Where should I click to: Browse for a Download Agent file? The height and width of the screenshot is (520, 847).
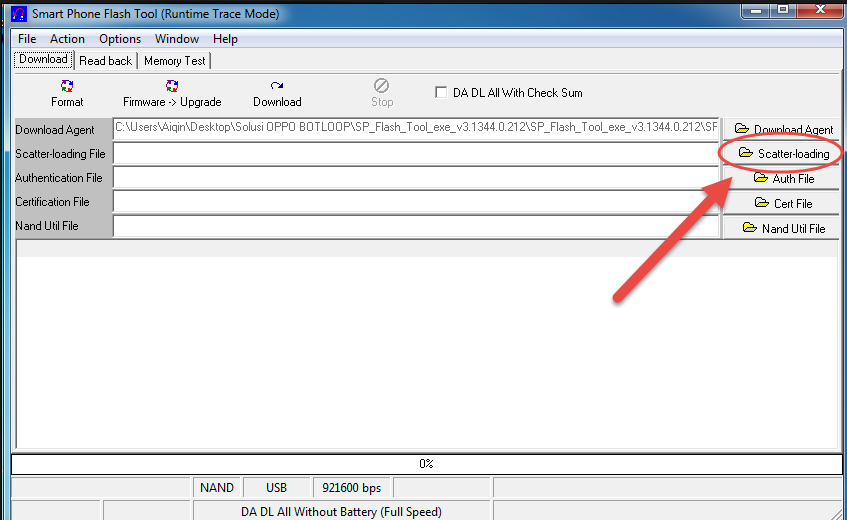[782, 129]
